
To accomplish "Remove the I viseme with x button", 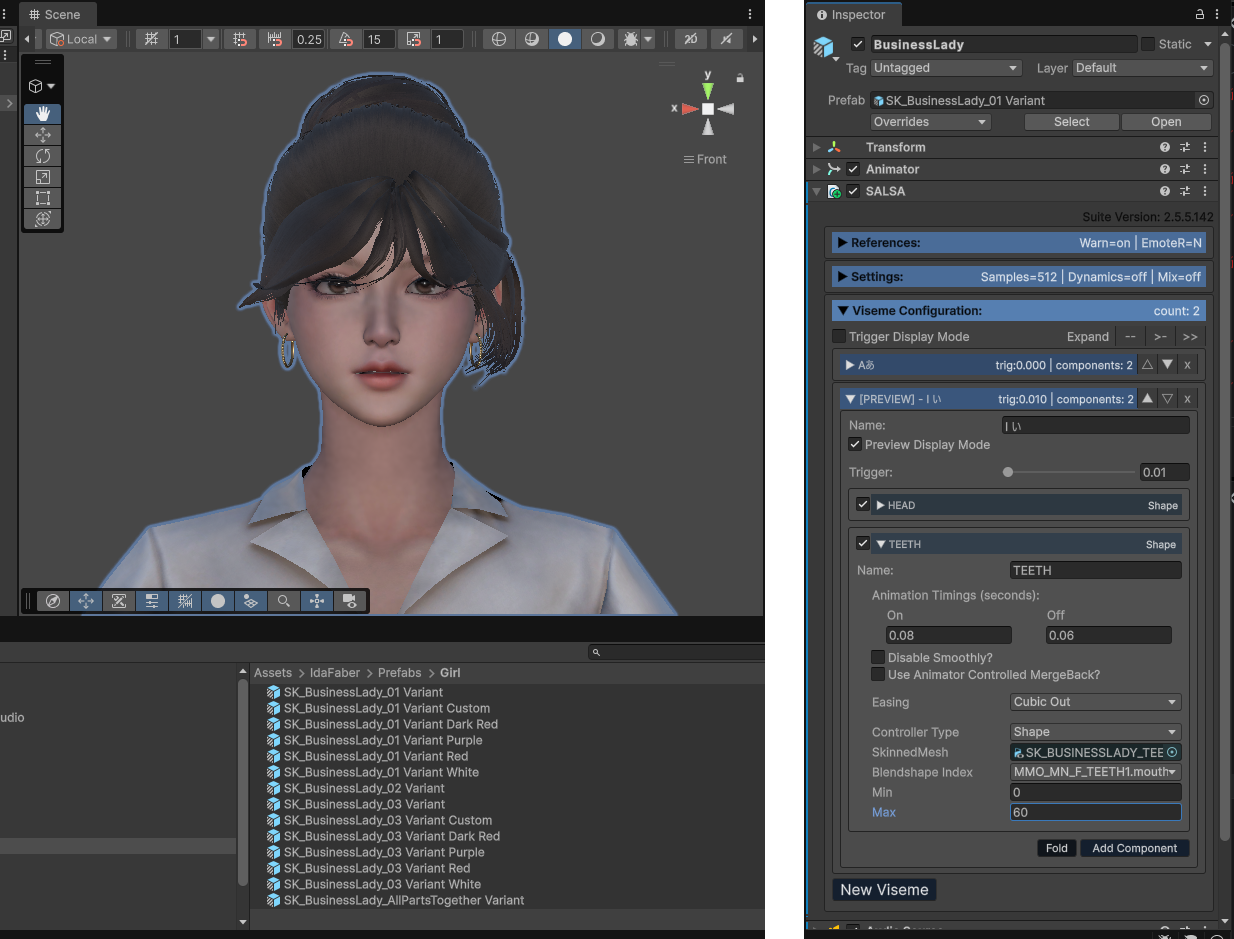I will 1187,399.
